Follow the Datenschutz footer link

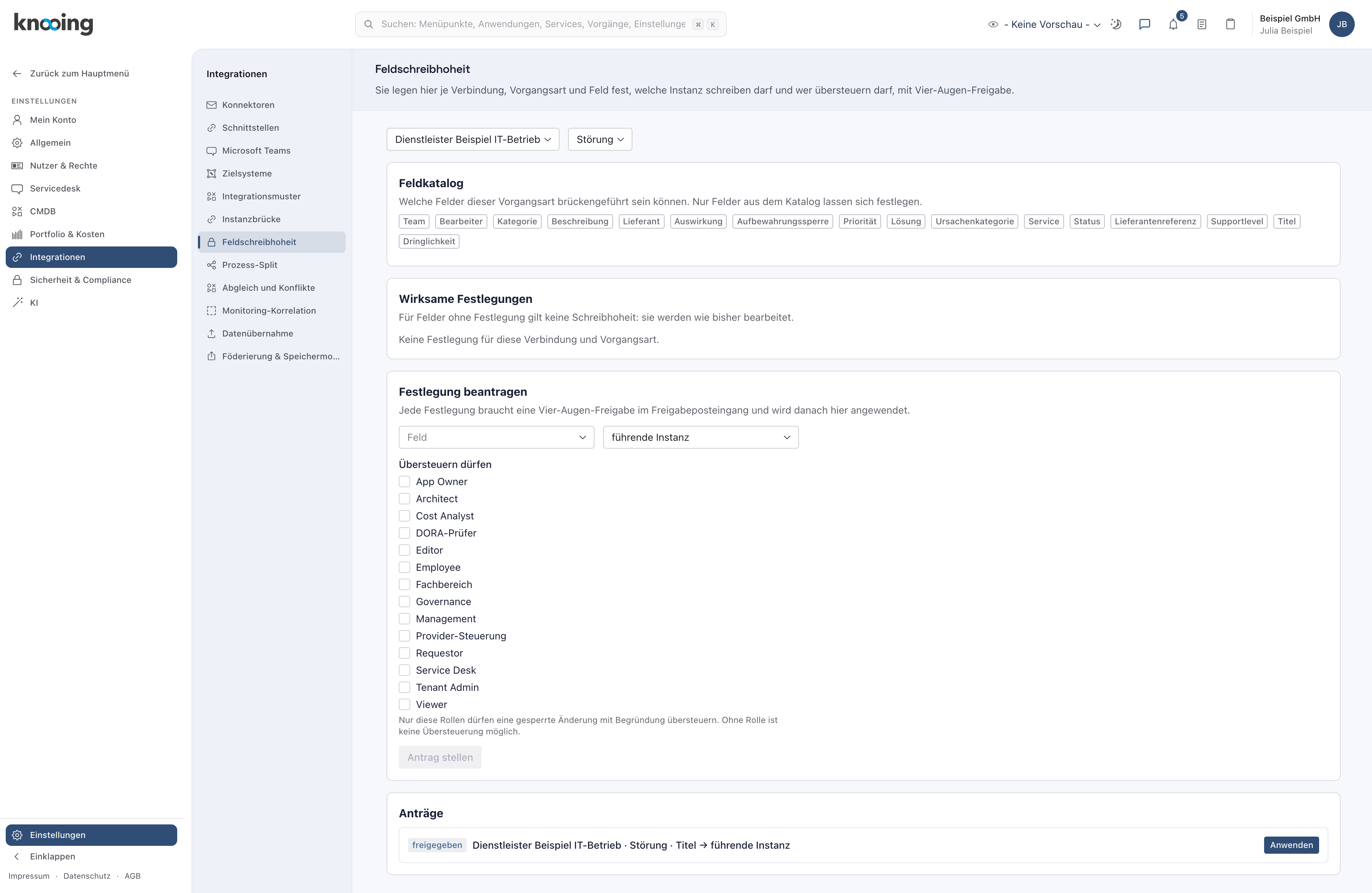pos(86,876)
